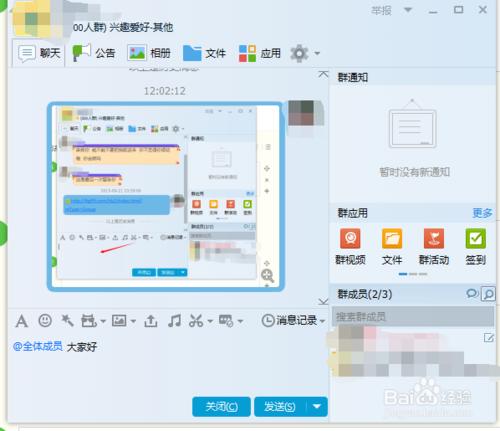Select the first group apps page dot
500x431 pixels.
coord(403,274)
